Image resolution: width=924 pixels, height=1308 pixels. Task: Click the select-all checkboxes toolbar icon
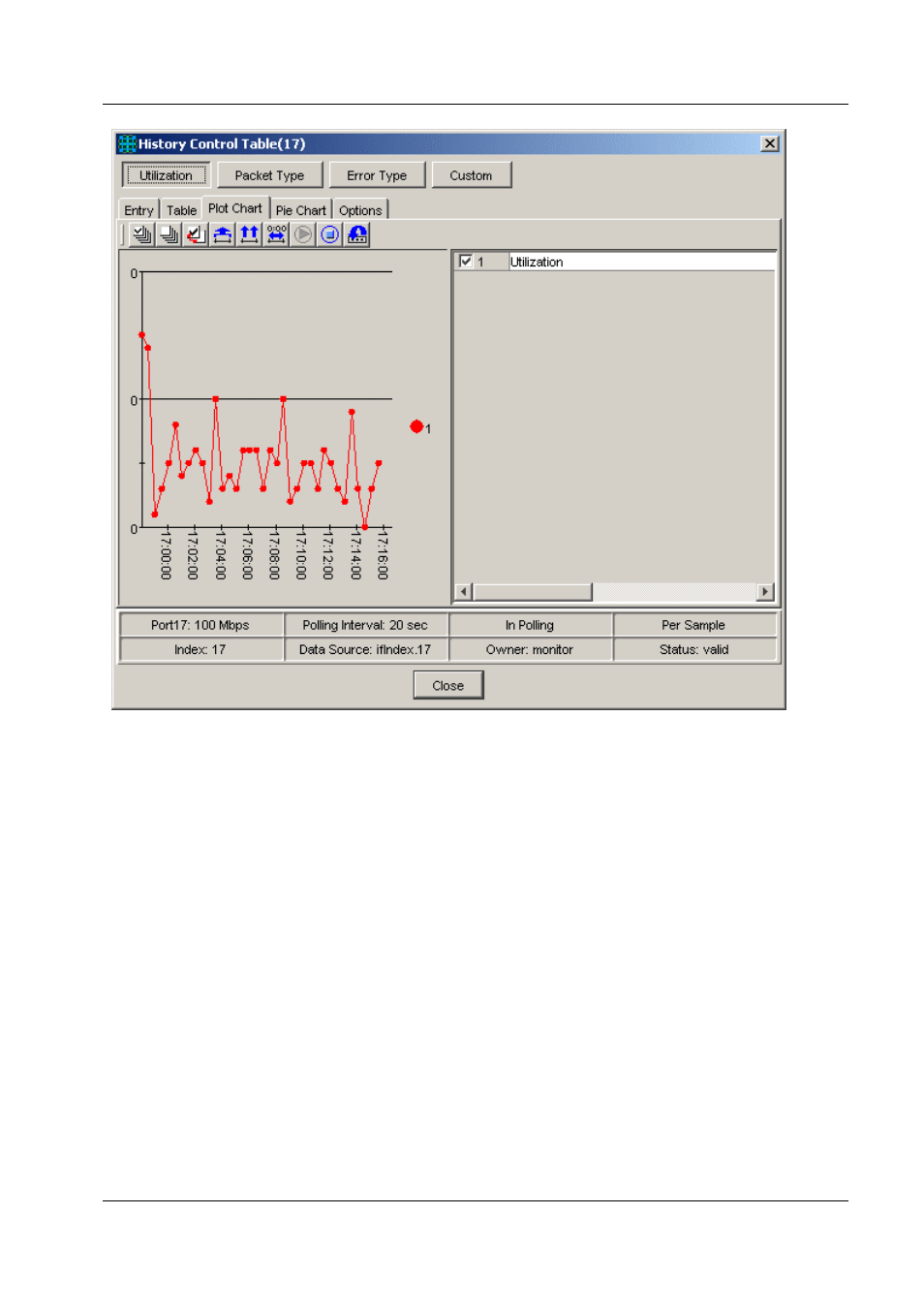142,234
